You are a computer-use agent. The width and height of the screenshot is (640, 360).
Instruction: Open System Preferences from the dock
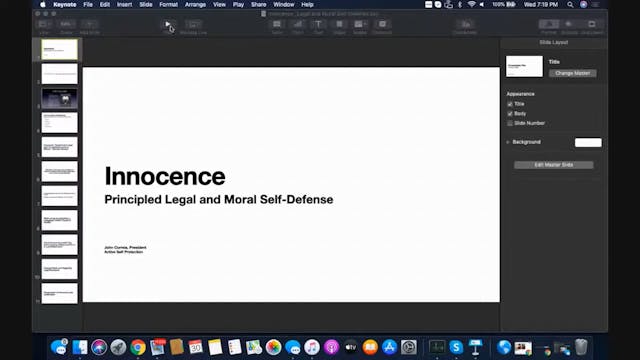[409, 347]
